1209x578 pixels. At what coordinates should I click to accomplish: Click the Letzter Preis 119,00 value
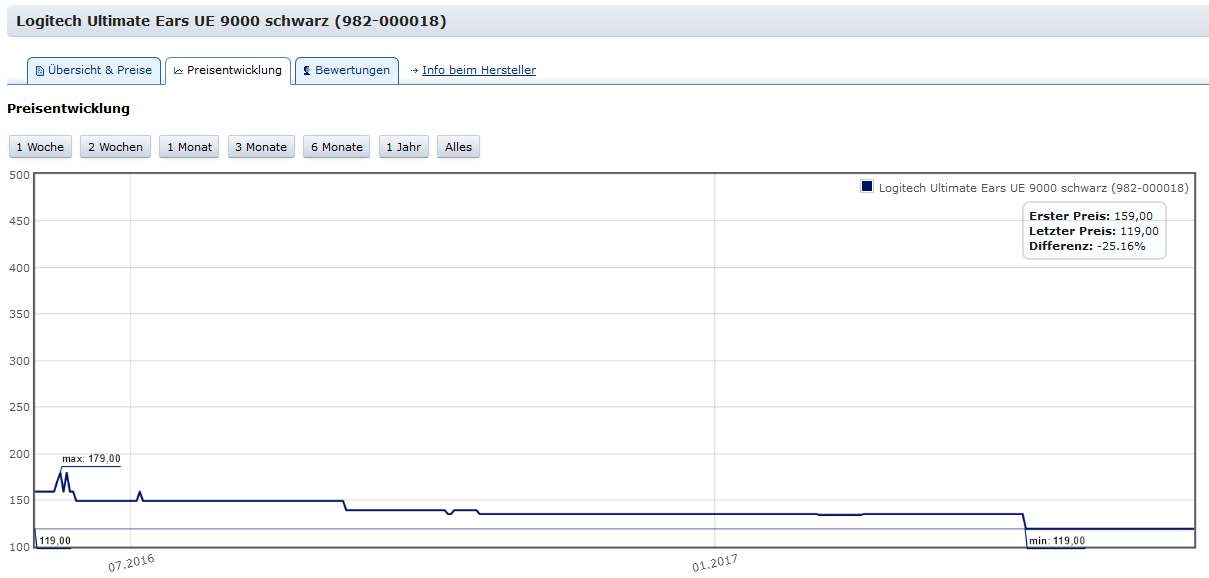coord(1139,231)
